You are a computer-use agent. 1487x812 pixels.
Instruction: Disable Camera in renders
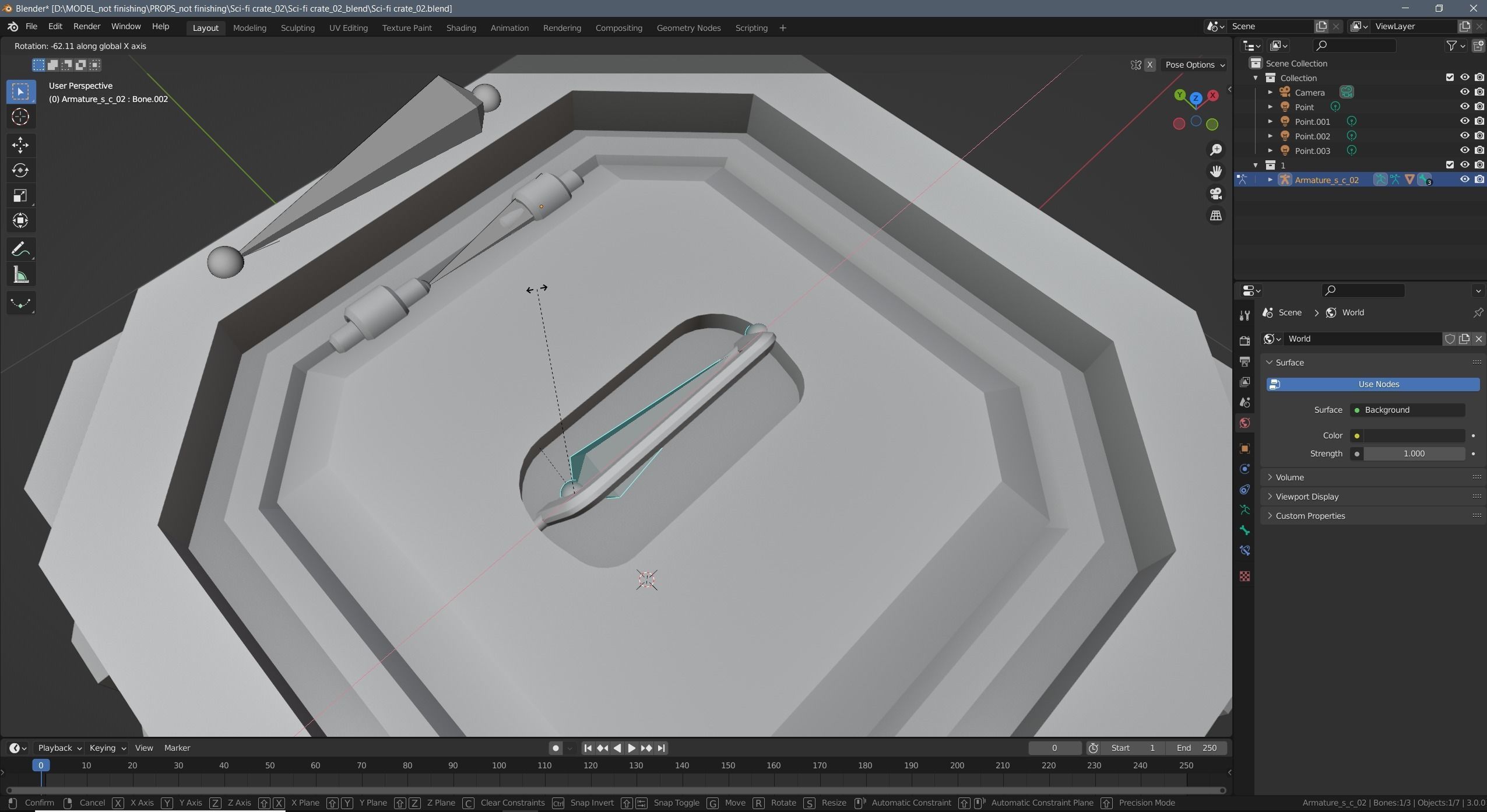[x=1479, y=92]
